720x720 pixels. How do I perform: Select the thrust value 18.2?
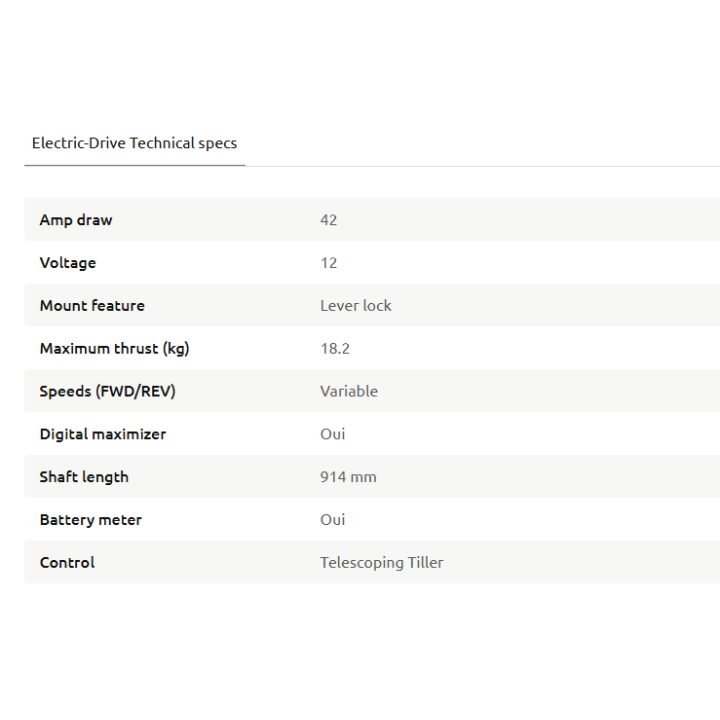334,349
